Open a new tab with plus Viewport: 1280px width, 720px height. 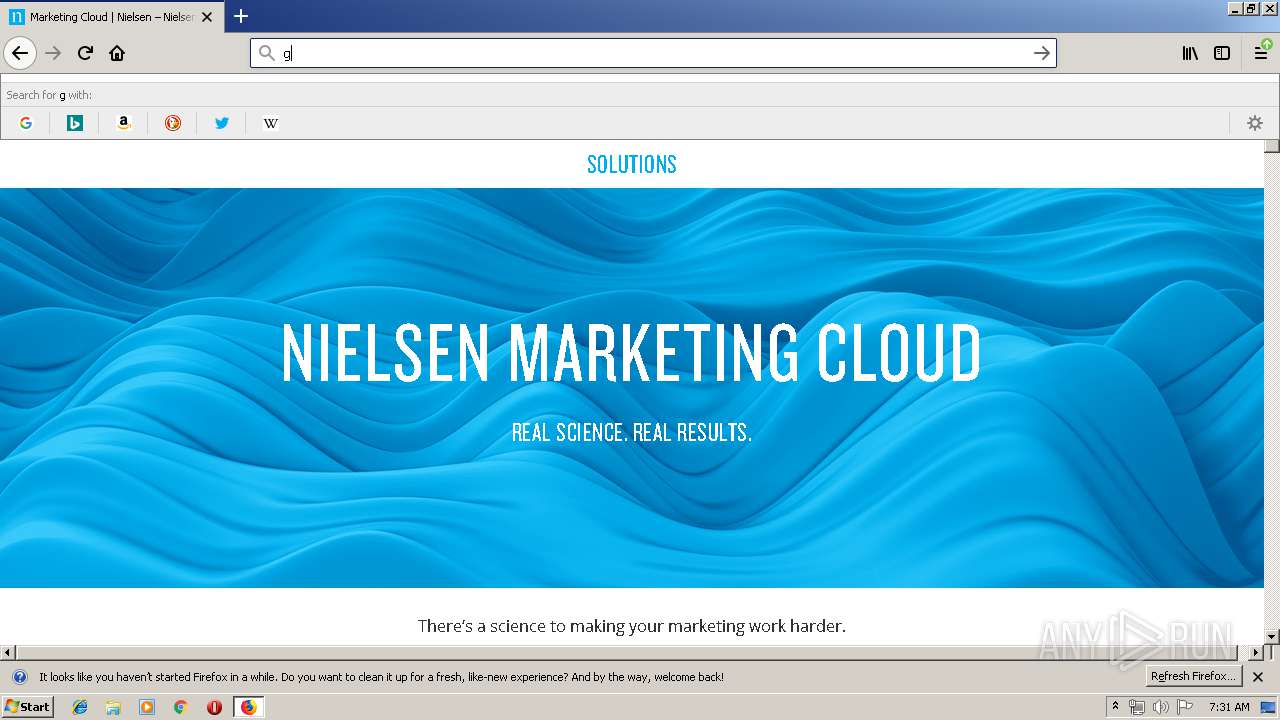click(241, 16)
